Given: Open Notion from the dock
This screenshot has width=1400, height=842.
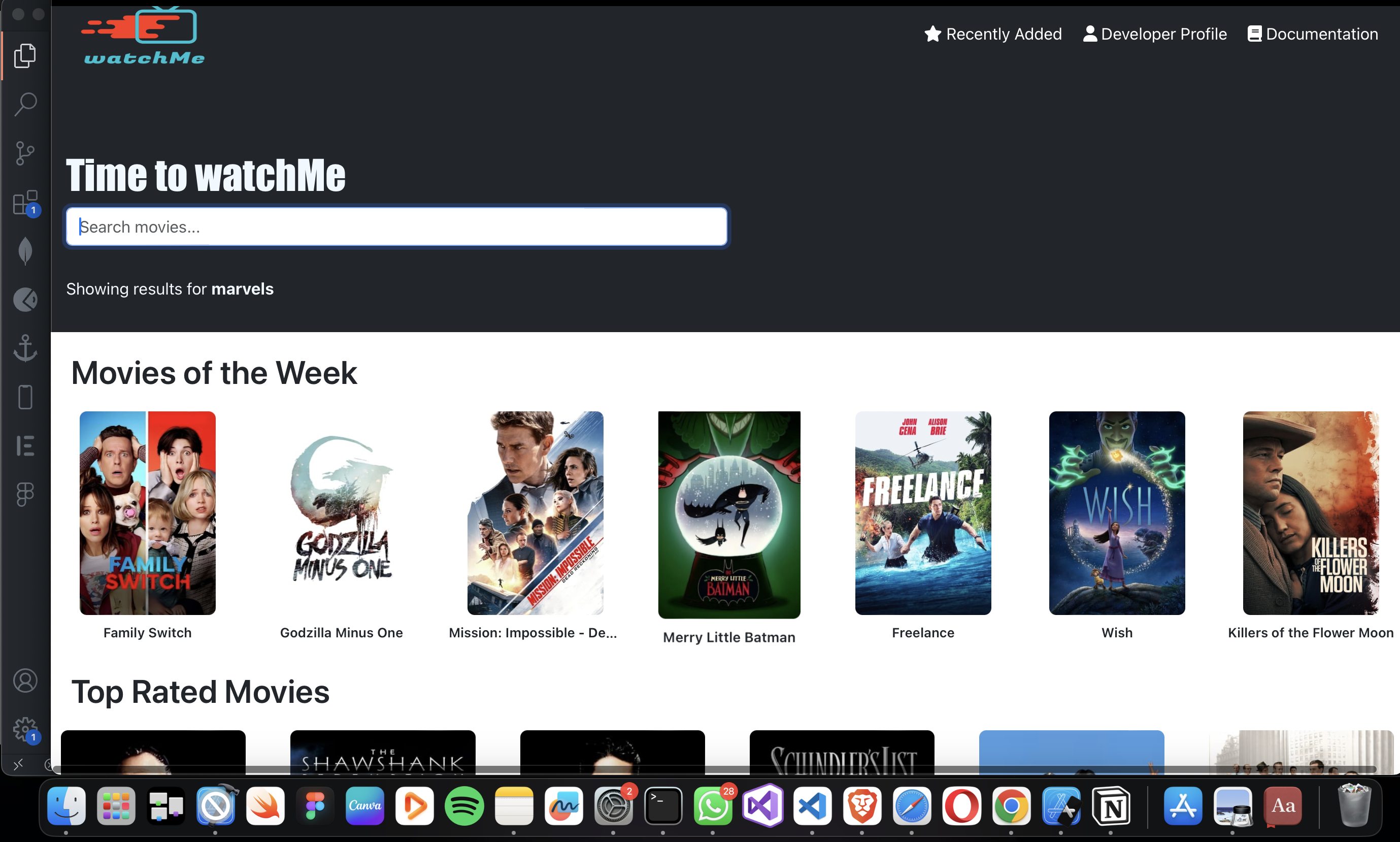Looking at the screenshot, I should [1110, 805].
